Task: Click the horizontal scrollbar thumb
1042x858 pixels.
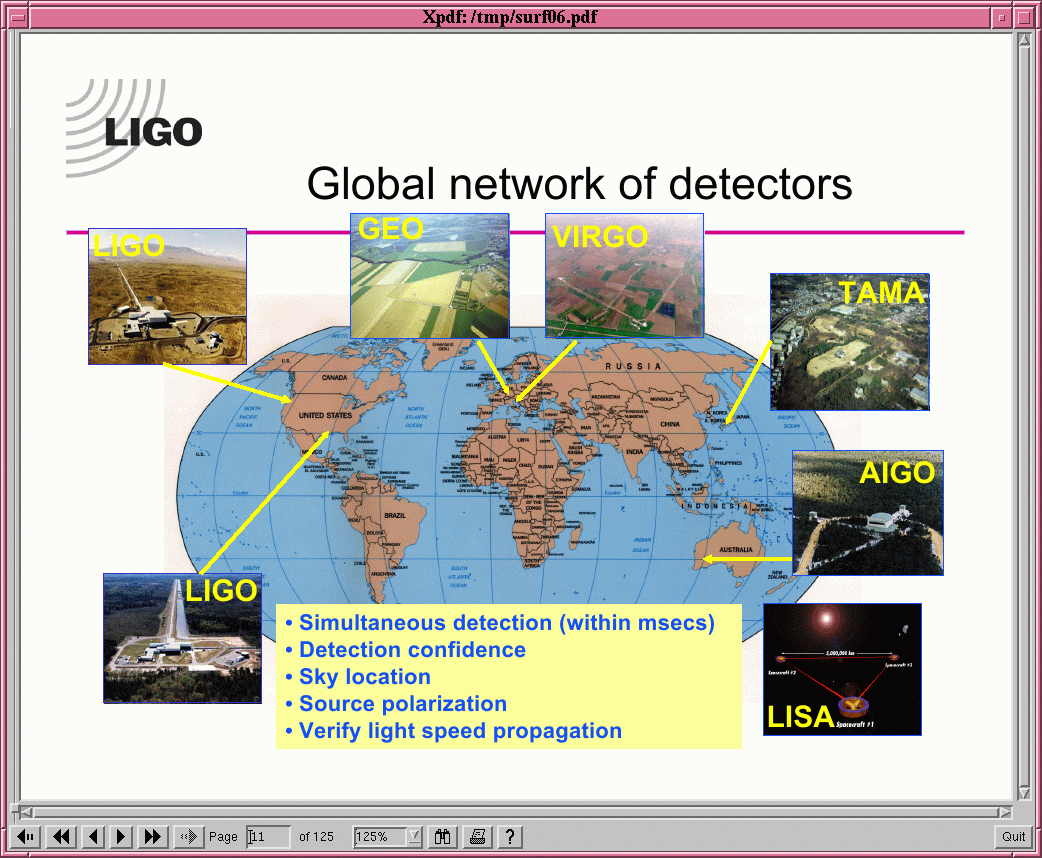Action: (516, 812)
